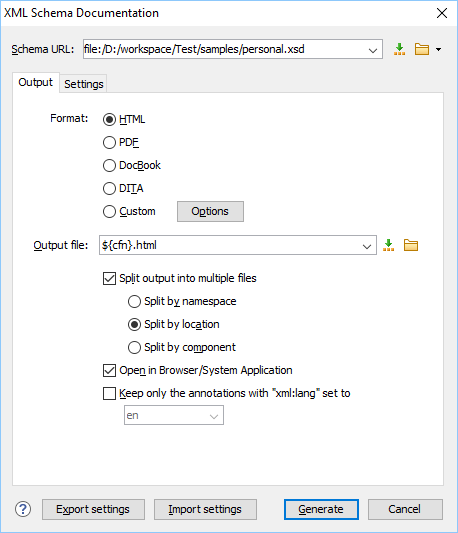458x533 pixels.
Task: Open the help question mark icon
Action: [x=23, y=509]
